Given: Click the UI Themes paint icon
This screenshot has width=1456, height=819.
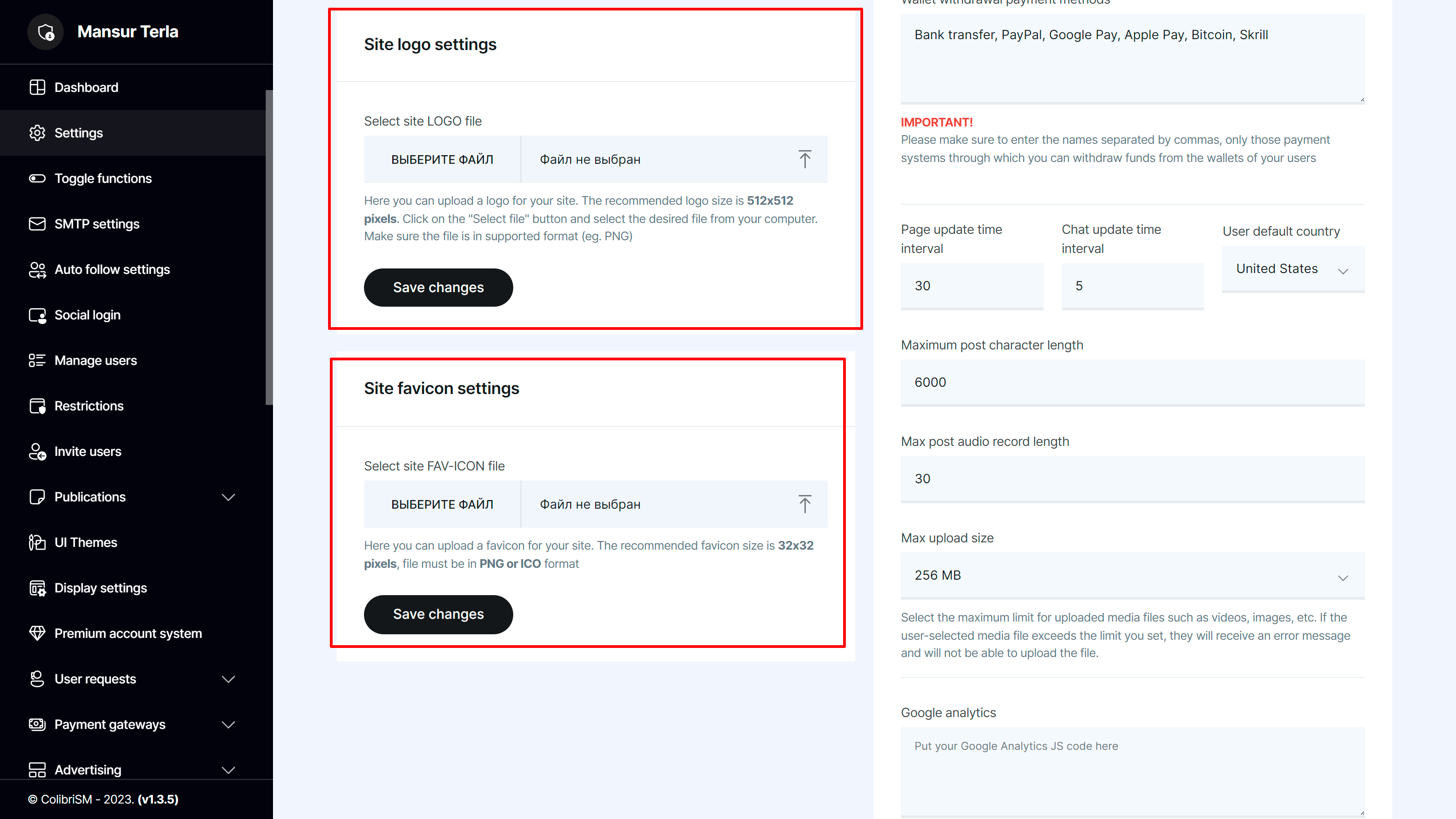Looking at the screenshot, I should pos(37,543).
